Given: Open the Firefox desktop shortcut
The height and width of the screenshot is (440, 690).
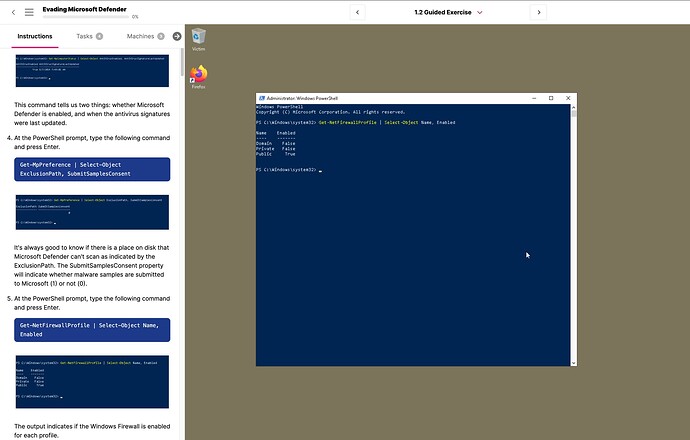Looking at the screenshot, I should click(x=198, y=77).
